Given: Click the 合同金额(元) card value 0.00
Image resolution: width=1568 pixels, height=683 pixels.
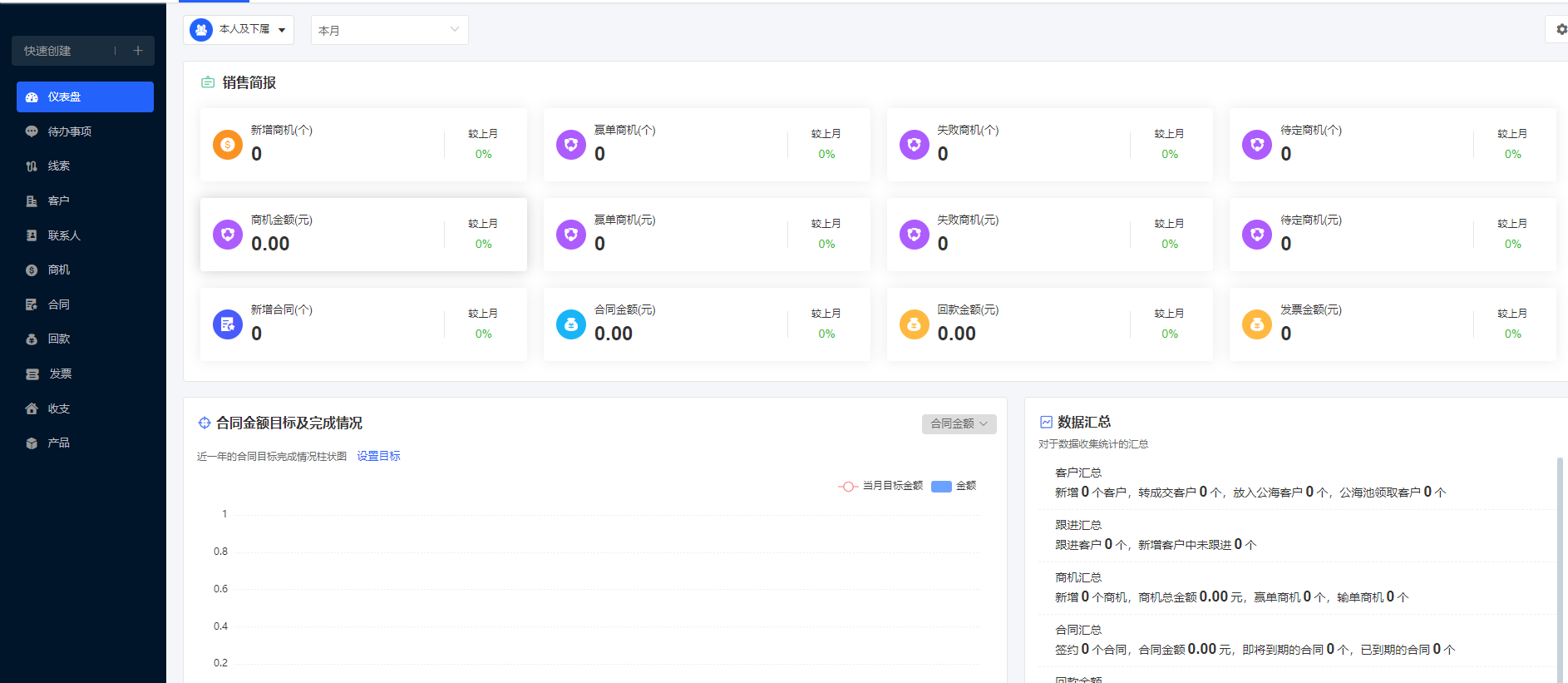Looking at the screenshot, I should [614, 334].
